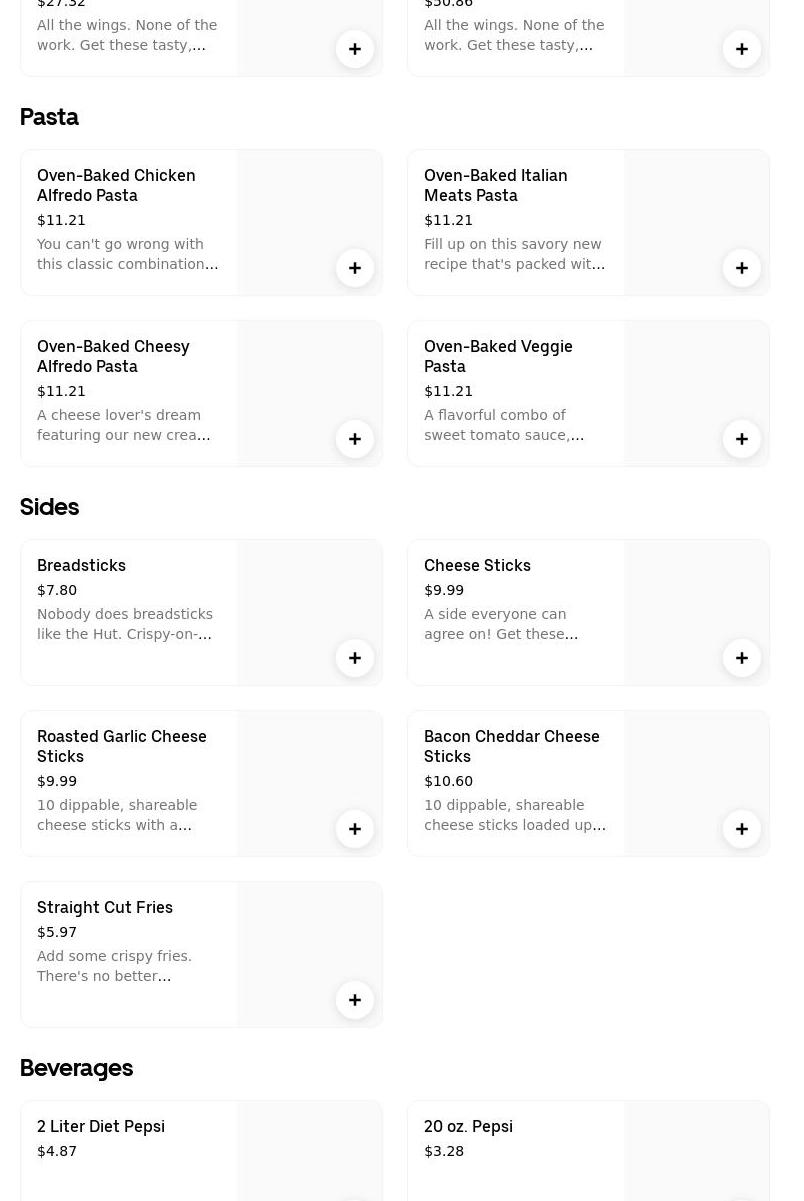Add Breadsticks with plus icon

355,658
